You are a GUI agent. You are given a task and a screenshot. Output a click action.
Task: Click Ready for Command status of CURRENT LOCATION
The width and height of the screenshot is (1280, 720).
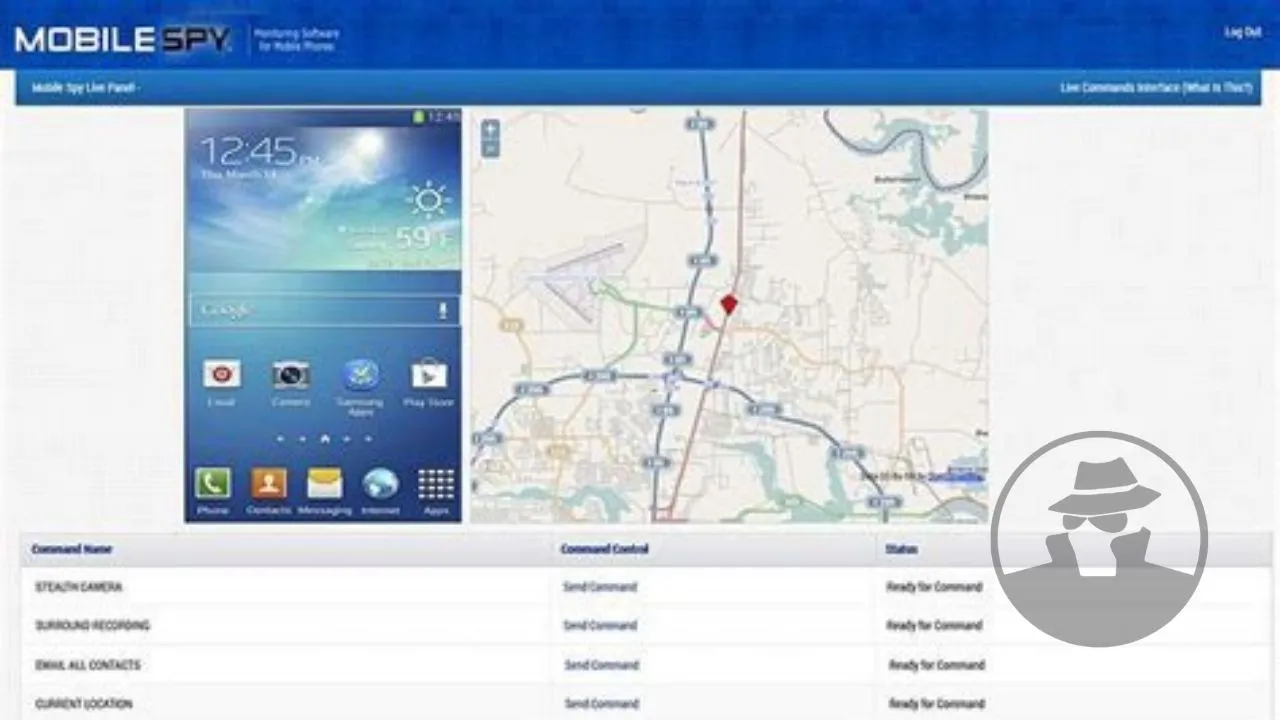point(936,704)
